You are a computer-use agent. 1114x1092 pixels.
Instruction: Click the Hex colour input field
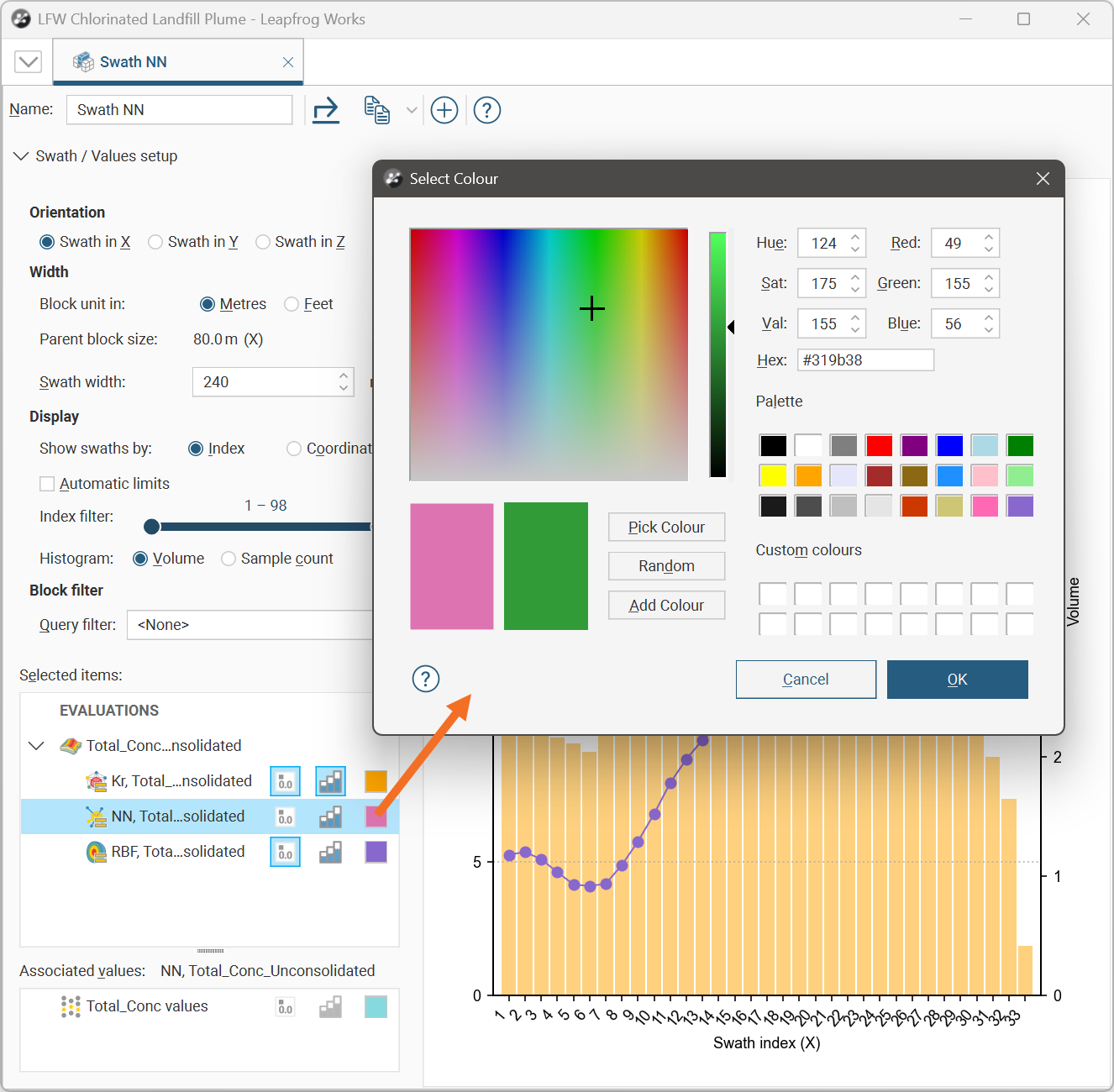coord(865,360)
